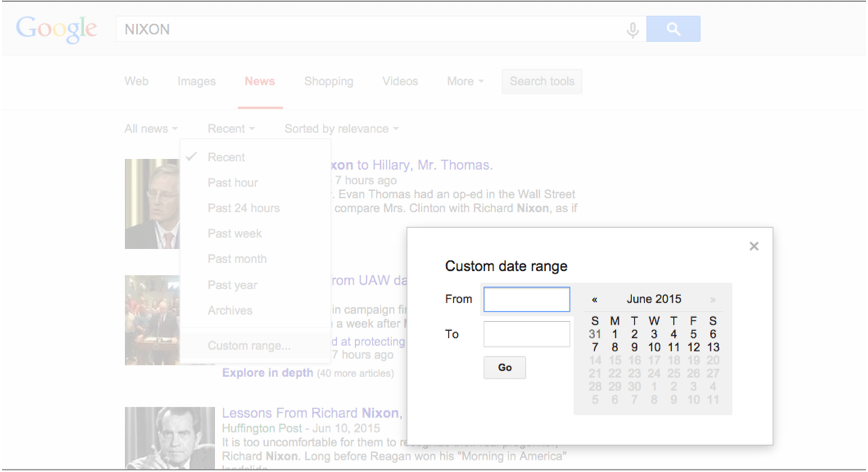Click the Search tools button
Image resolution: width=868 pixels, height=472 pixels.
coord(542,81)
